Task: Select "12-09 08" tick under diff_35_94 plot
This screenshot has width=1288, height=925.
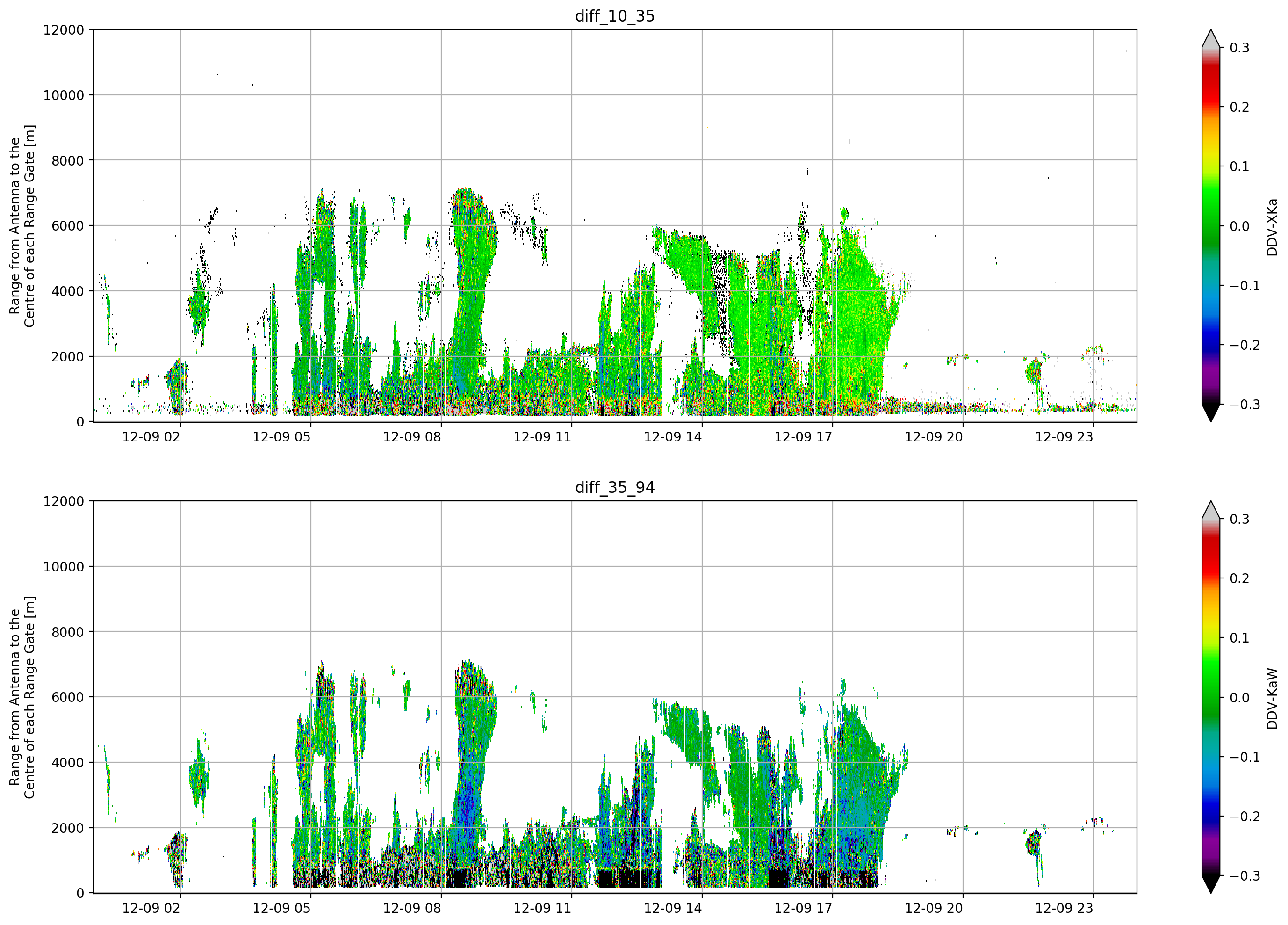Action: [412, 908]
